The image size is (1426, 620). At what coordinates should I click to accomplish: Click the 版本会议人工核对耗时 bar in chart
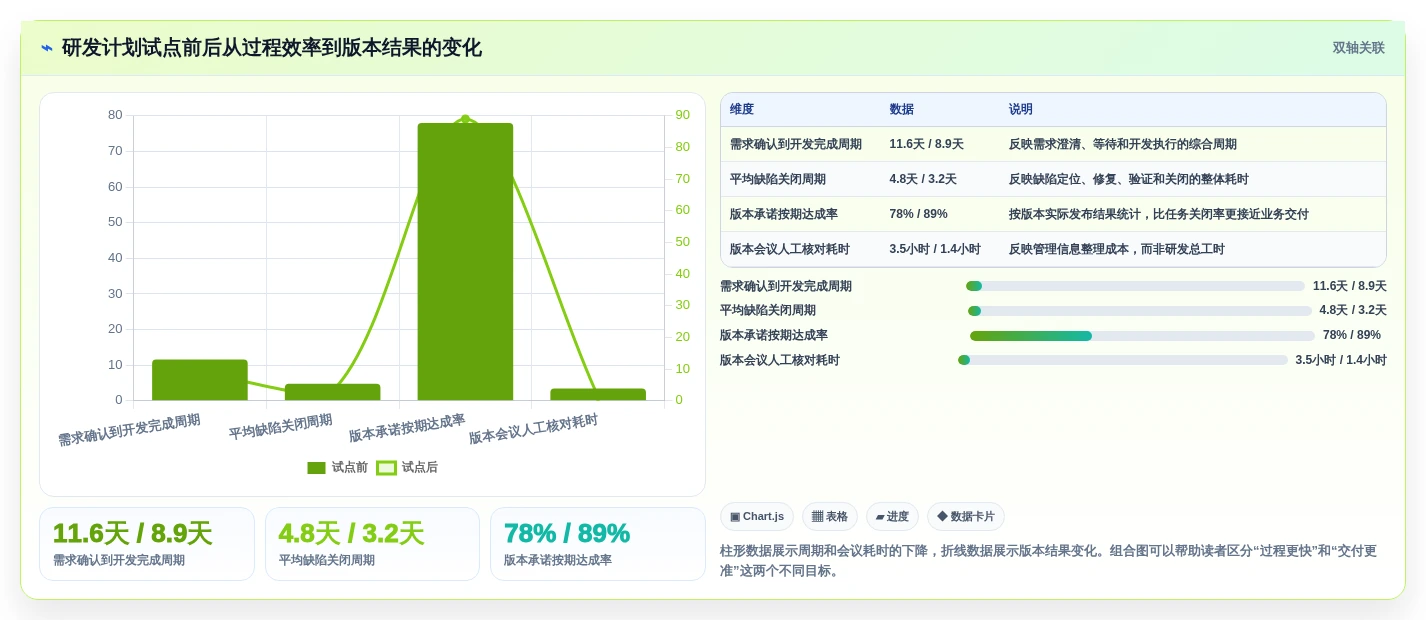(x=598, y=395)
